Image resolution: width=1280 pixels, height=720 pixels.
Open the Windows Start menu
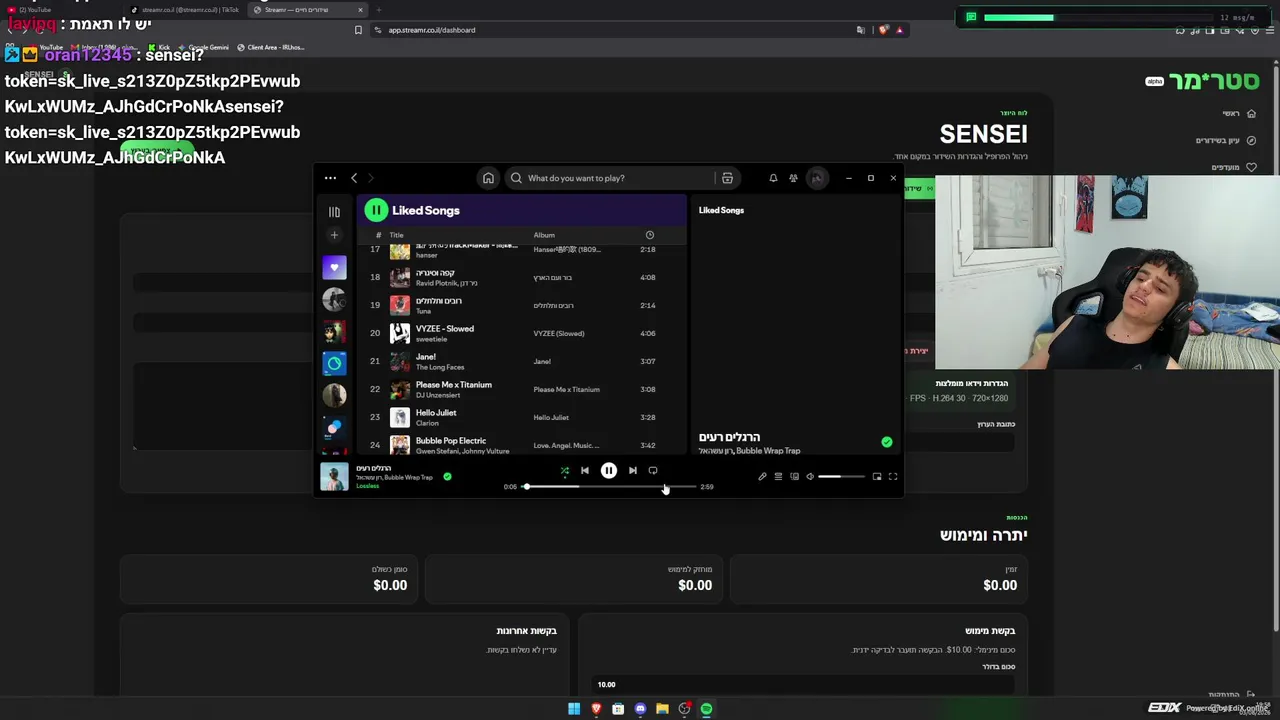[x=574, y=709]
